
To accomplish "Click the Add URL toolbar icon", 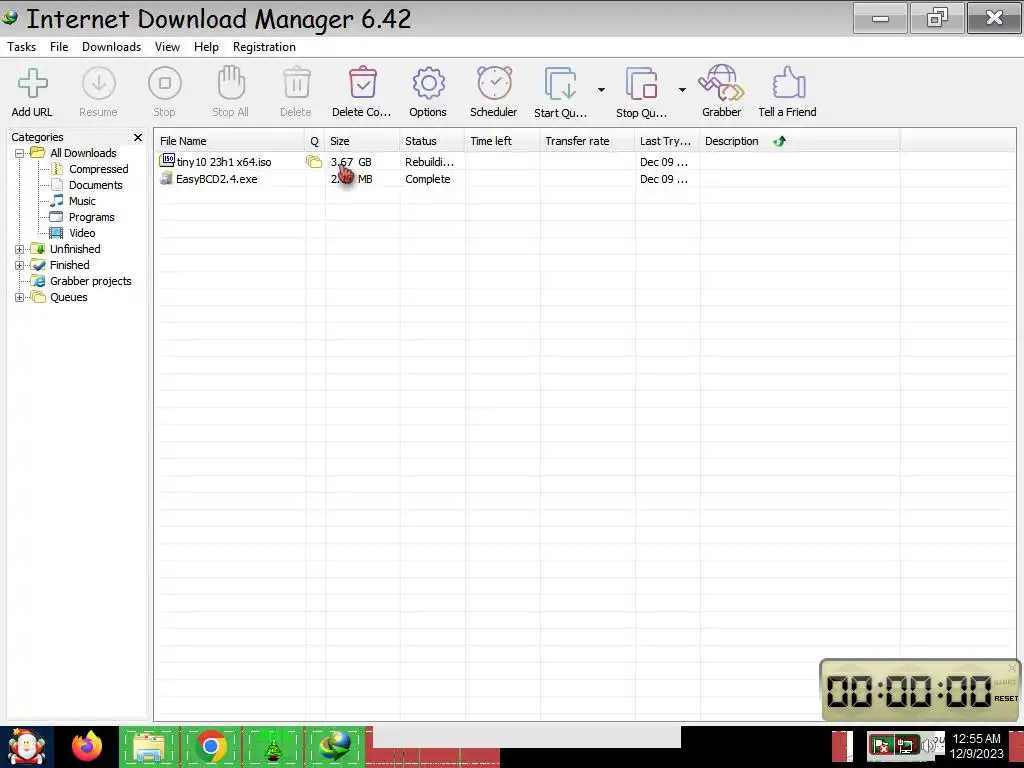I will 33,84.
